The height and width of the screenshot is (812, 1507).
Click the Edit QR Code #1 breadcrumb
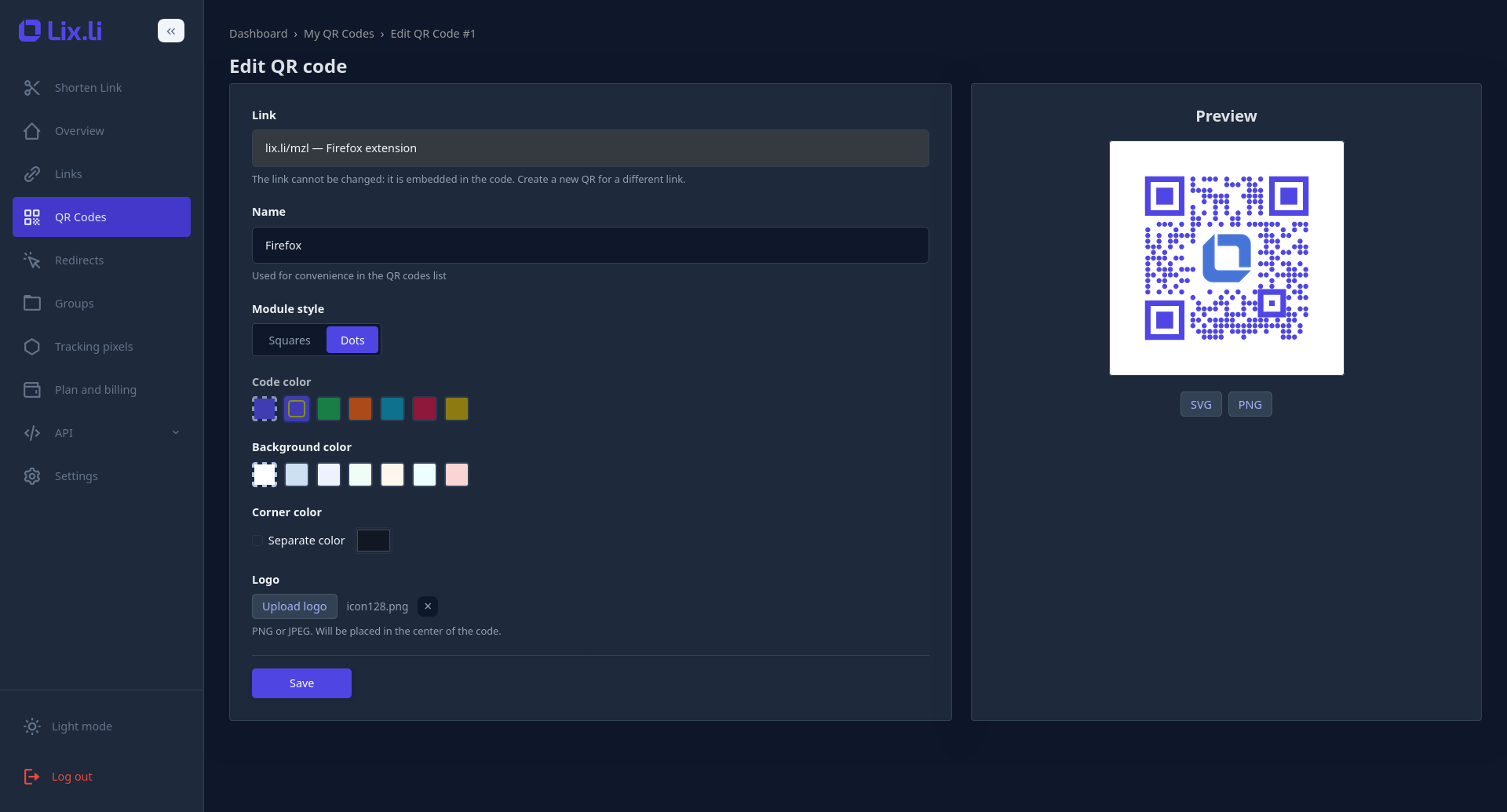pyautogui.click(x=433, y=34)
